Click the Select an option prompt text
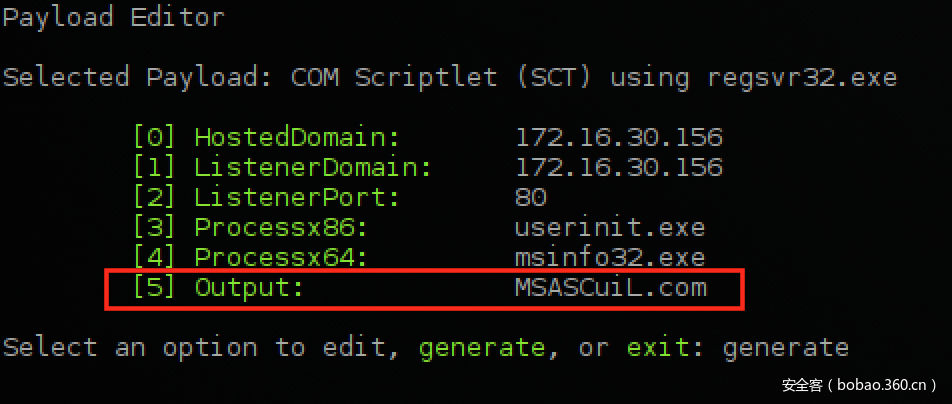The image size is (952, 404). pos(136,348)
